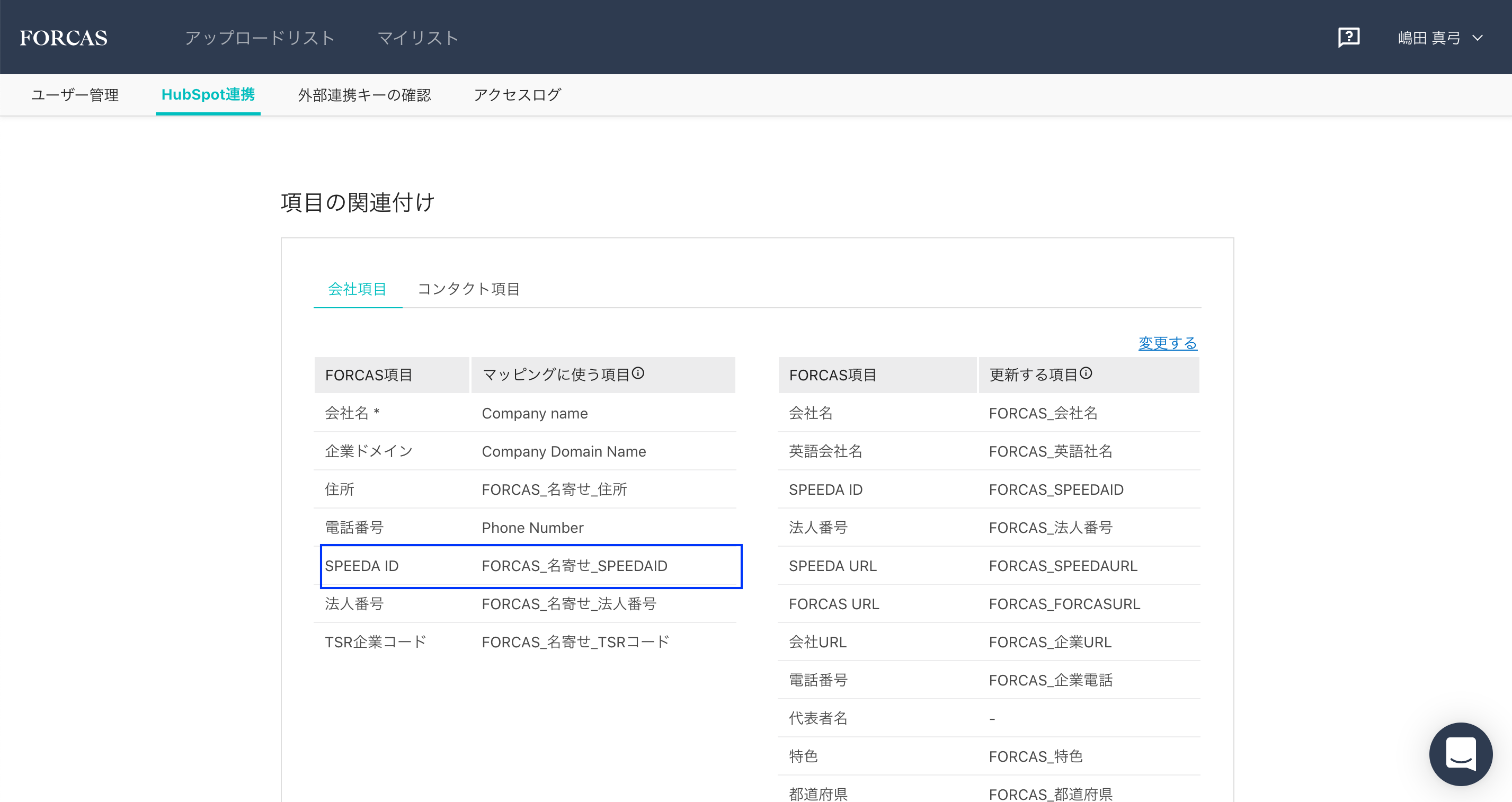This screenshot has width=1512, height=802.
Task: Switch to the ユーザー管理 tab
Action: 75,95
